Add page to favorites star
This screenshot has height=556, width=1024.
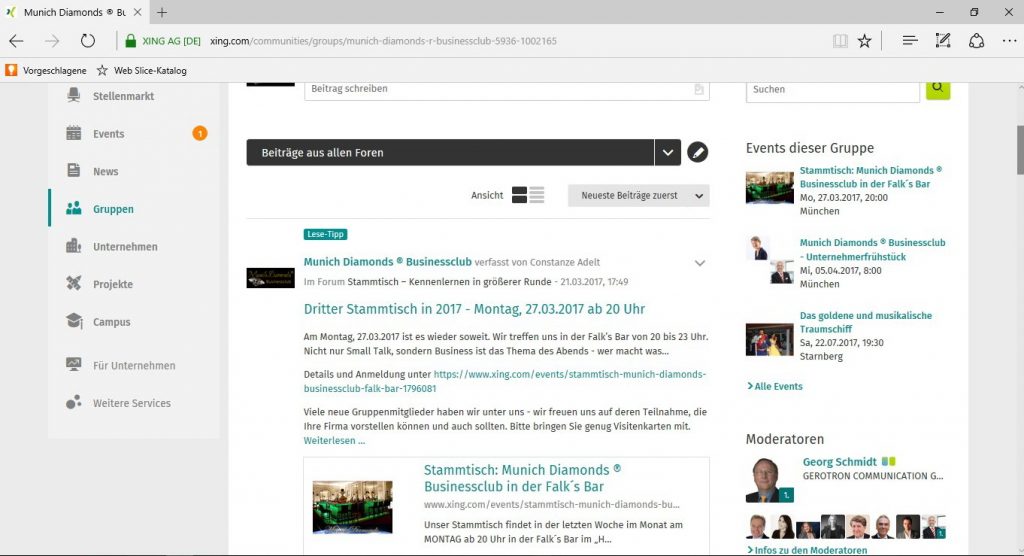pyautogui.click(x=865, y=41)
